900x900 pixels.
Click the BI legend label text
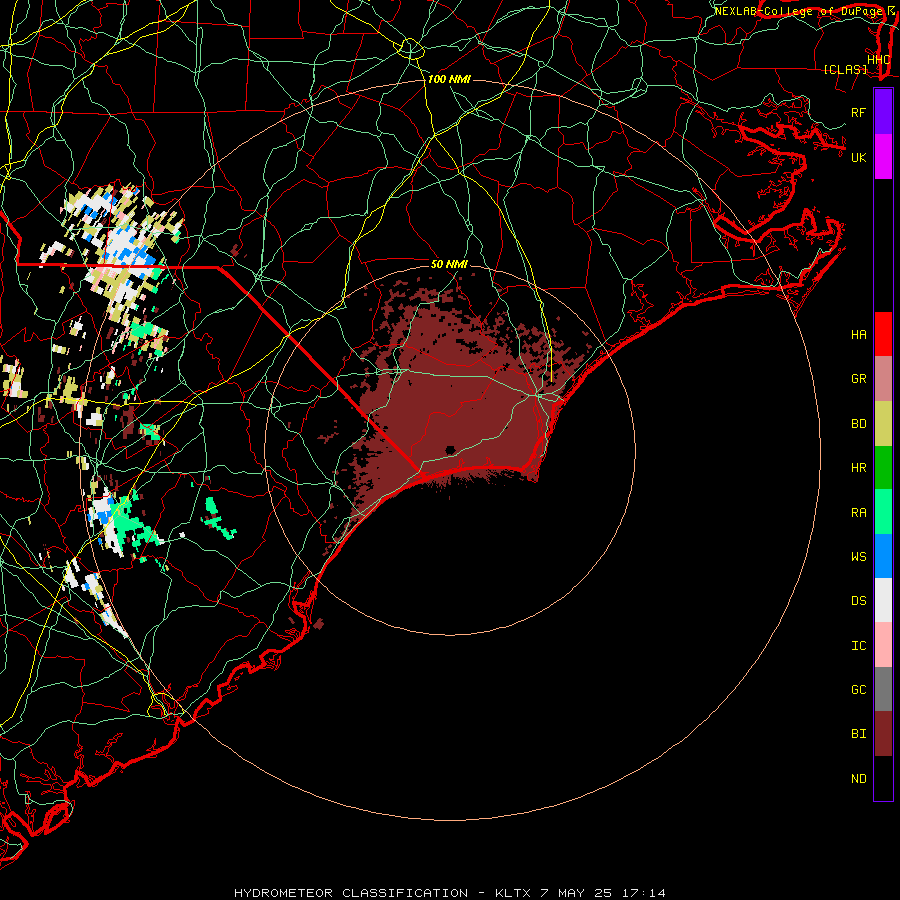coord(859,734)
